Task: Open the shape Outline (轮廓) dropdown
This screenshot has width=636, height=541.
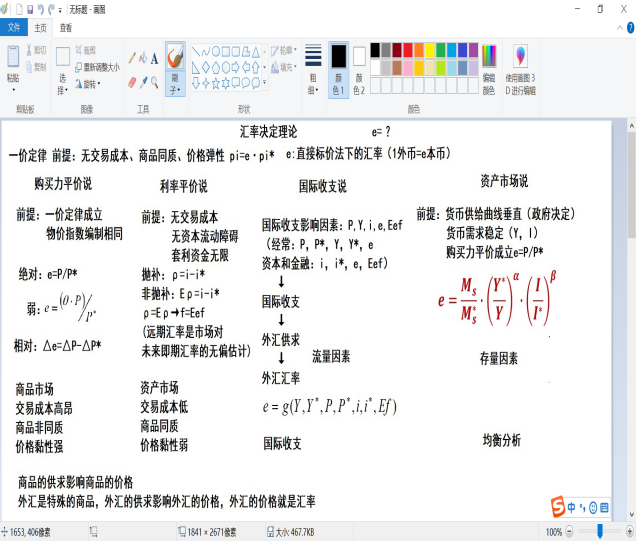Action: click(286, 50)
